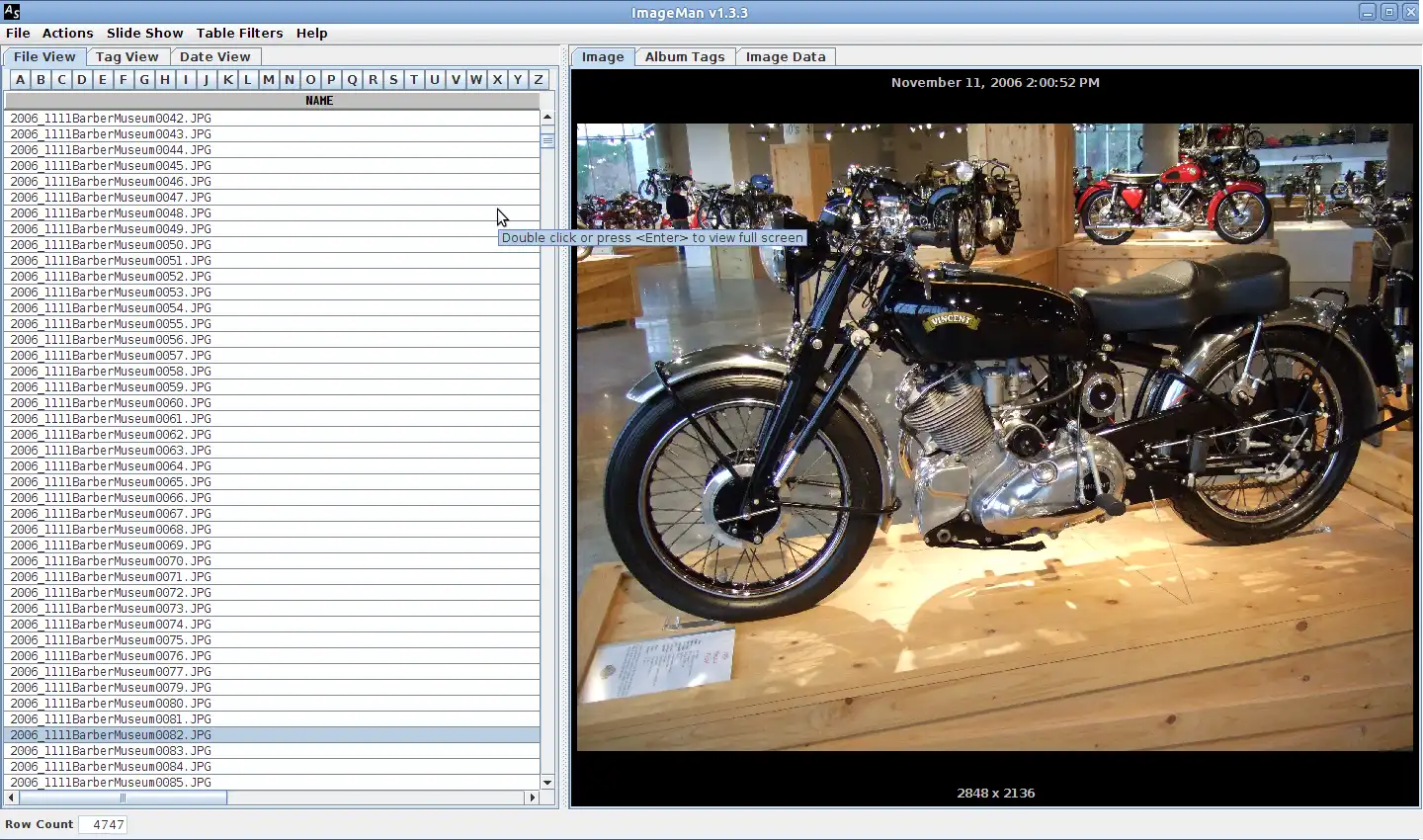The image size is (1423, 840).
Task: Click the file list scroll down arrow
Action: (547, 782)
